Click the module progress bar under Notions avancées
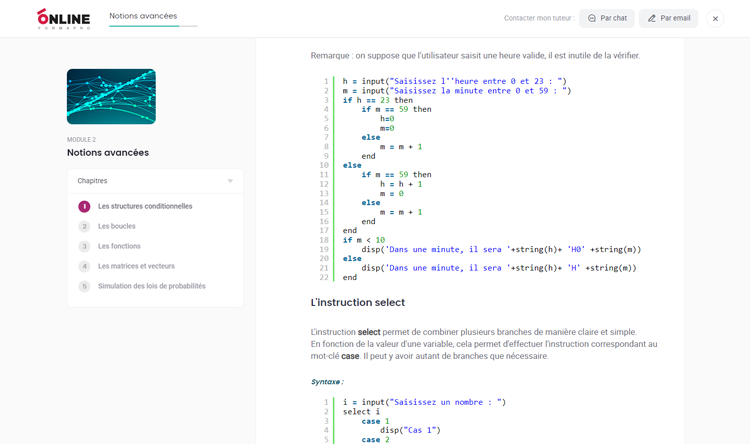 153,26
